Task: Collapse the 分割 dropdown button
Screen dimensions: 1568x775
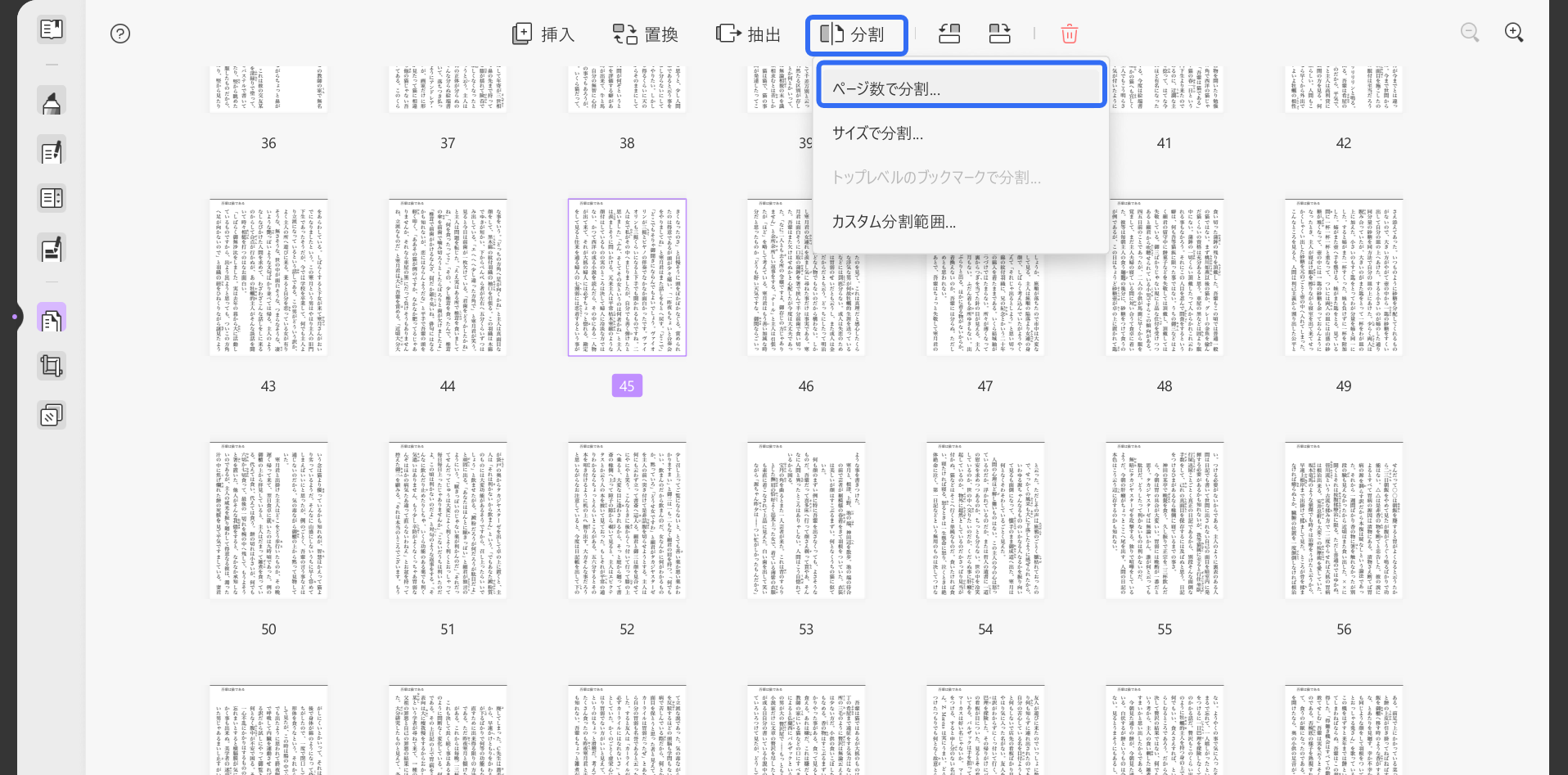Action: pos(856,35)
